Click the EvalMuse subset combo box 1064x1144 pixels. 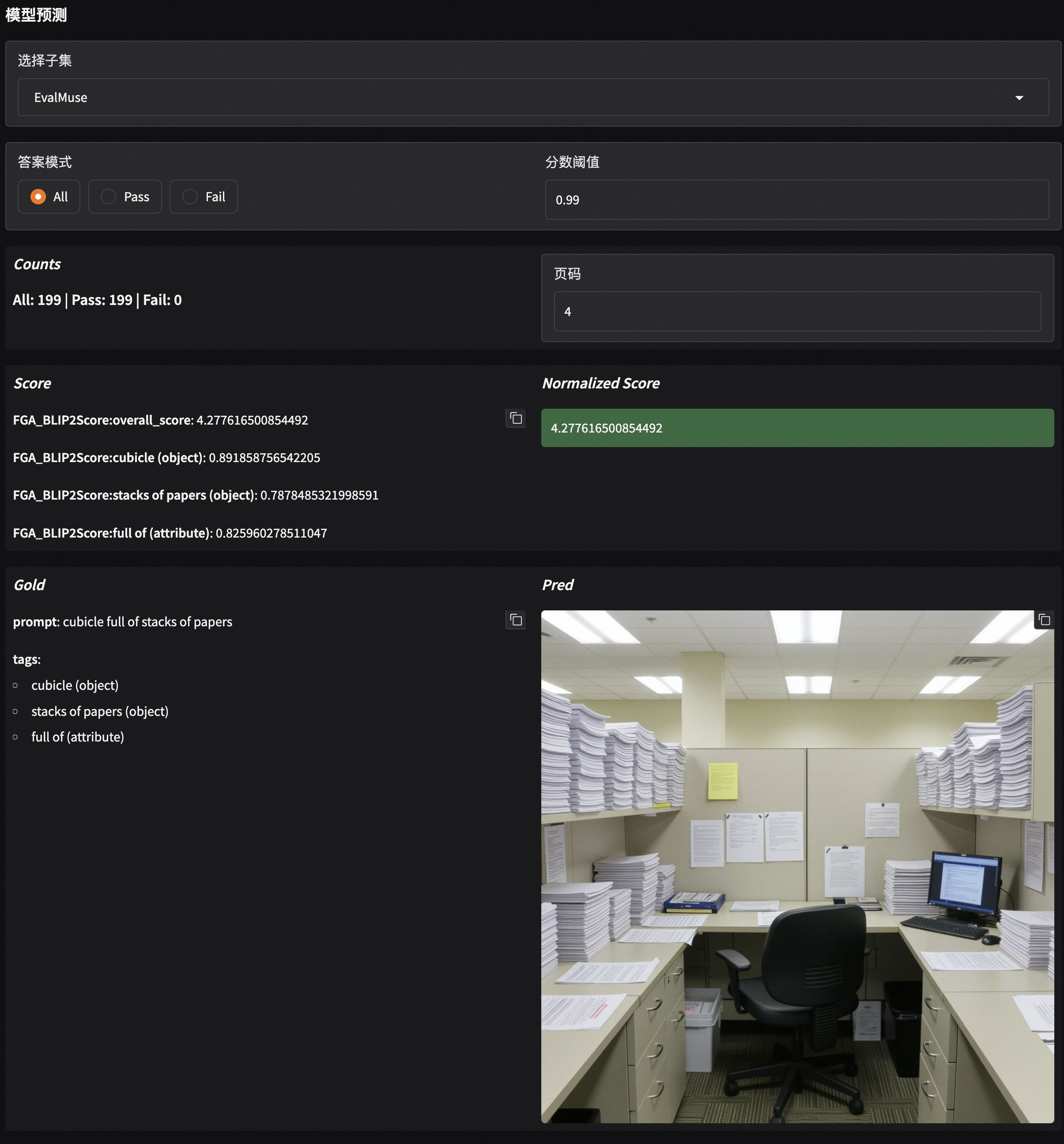518,97
